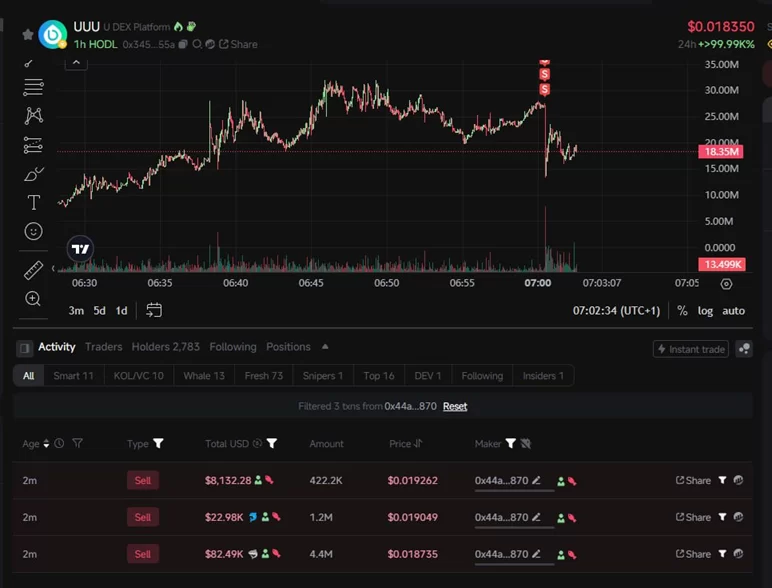Select the Text annotation tool
The width and height of the screenshot is (772, 588).
tap(33, 203)
